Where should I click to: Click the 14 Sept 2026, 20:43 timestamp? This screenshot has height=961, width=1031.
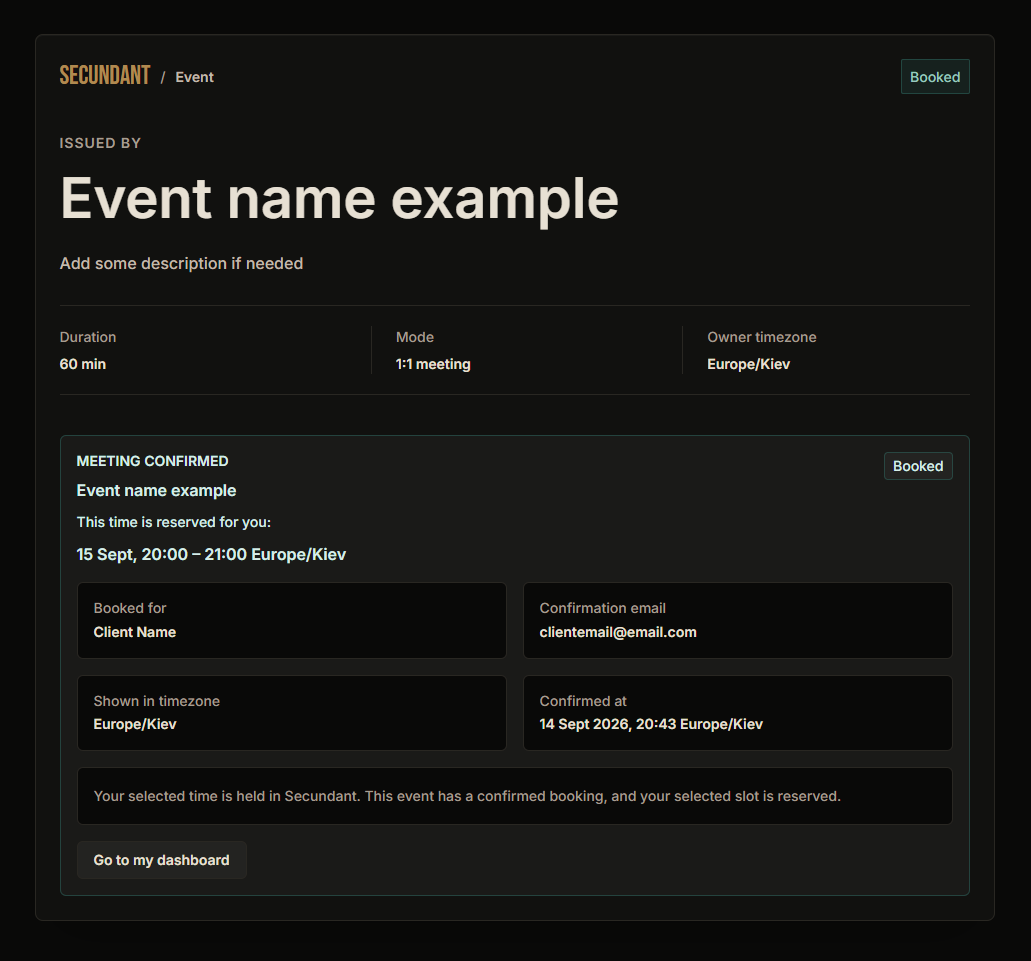[x=651, y=724]
